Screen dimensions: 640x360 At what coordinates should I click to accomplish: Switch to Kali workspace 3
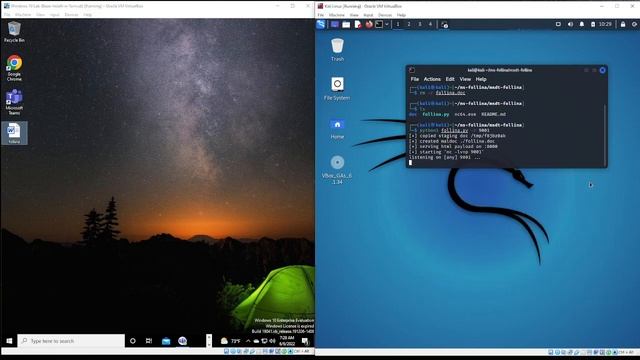[x=420, y=24]
